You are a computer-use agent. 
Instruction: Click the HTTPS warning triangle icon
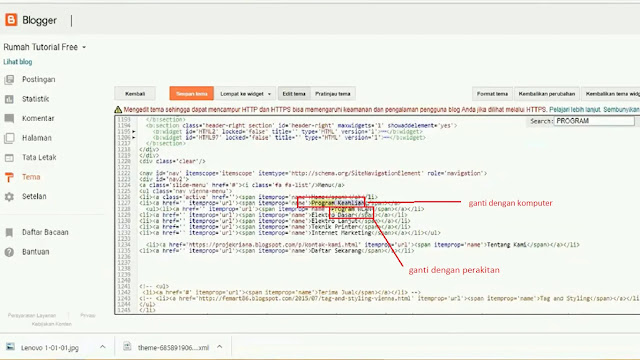[x=118, y=109]
